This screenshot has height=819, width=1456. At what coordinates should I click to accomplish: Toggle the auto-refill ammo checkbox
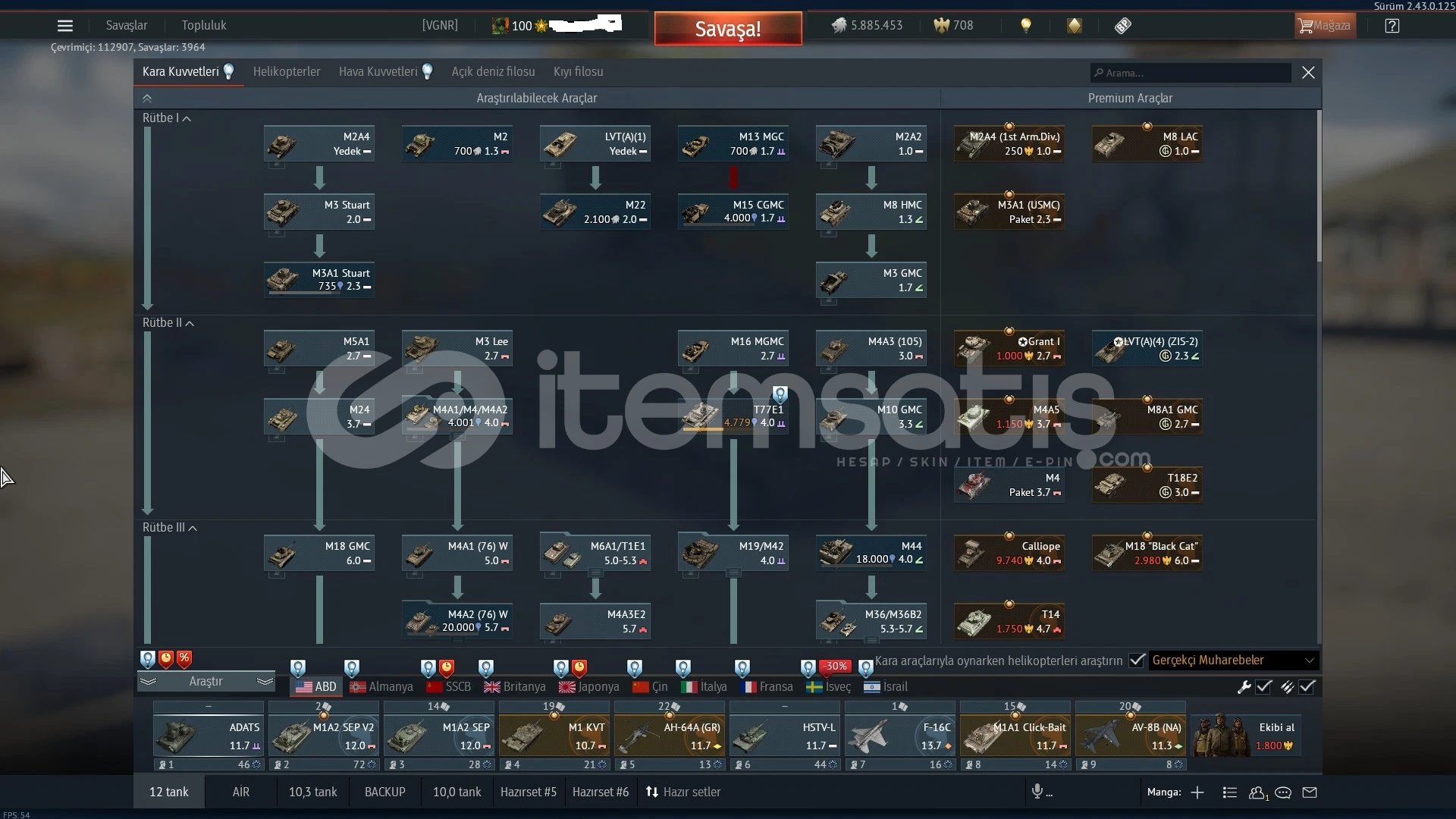[x=1307, y=687]
